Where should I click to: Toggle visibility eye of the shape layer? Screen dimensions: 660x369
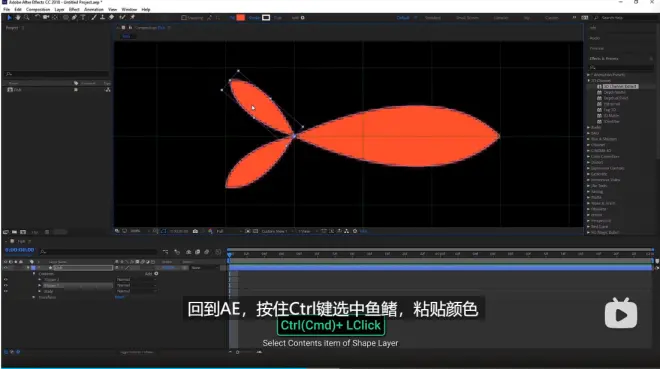coord(6,268)
